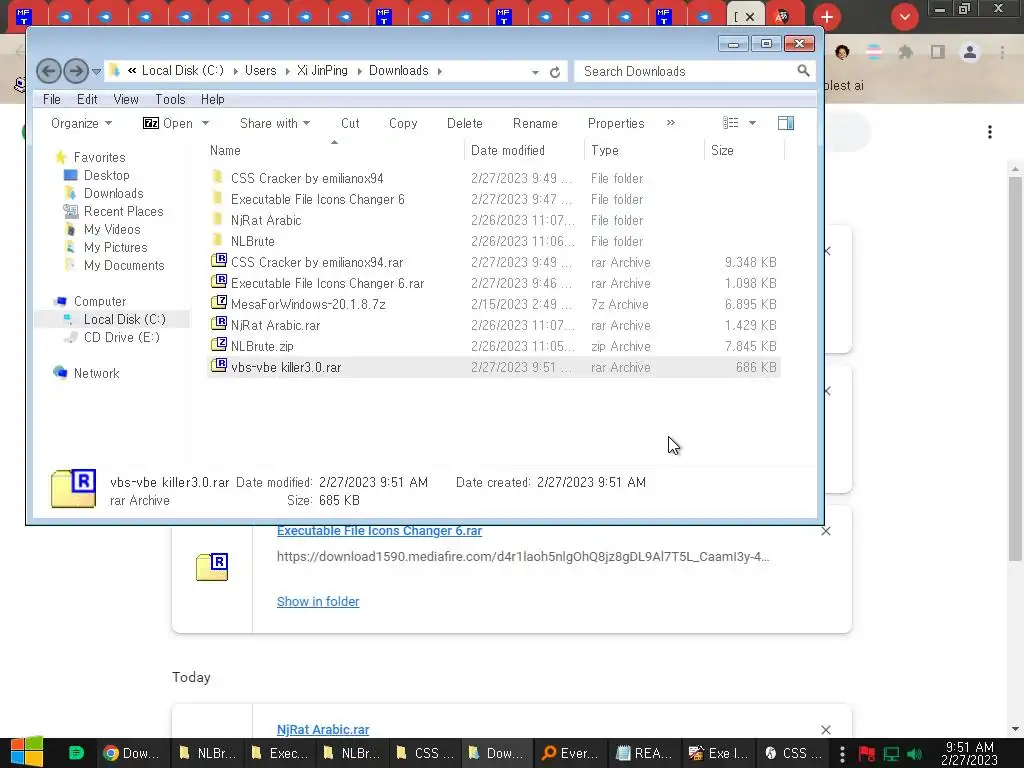Select NLBrute.zip archive file
Viewport: 1024px width, 768px height.
[x=493, y=346]
